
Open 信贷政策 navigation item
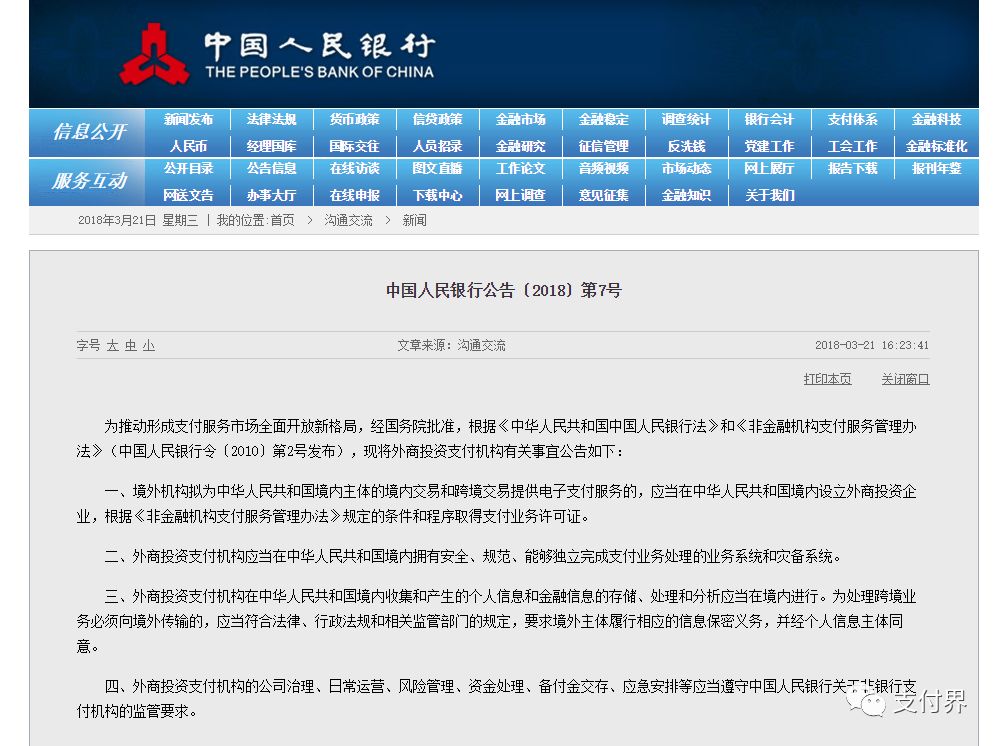coord(437,119)
